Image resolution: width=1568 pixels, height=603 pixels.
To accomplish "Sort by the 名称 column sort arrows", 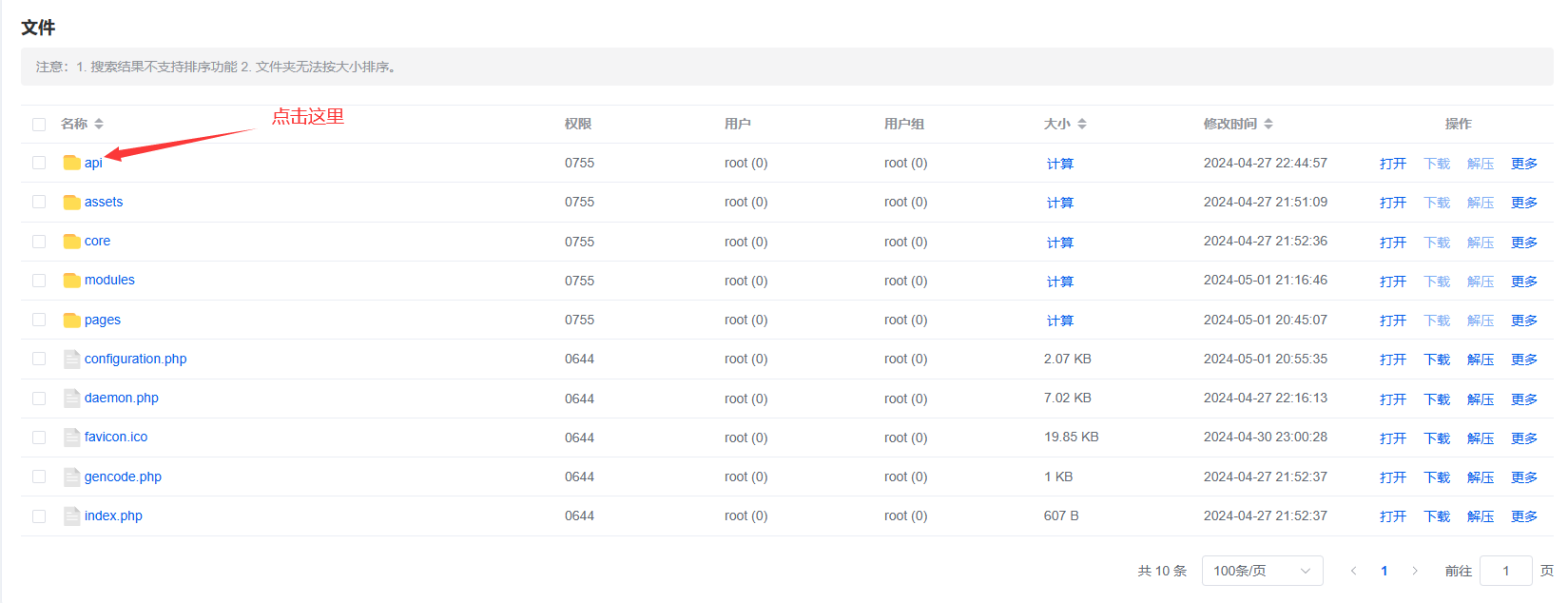I will (x=99, y=124).
